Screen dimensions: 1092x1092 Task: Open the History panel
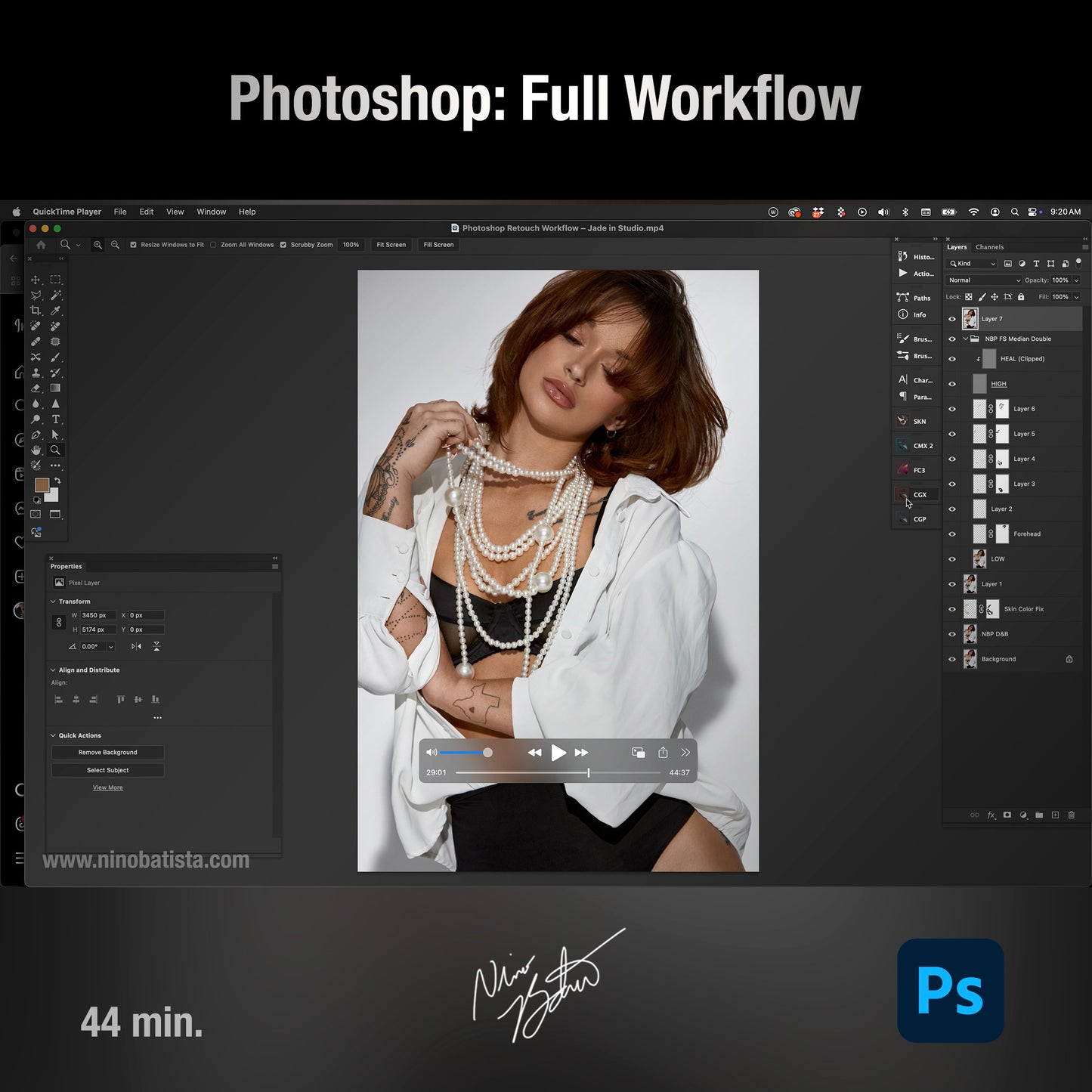[x=917, y=257]
